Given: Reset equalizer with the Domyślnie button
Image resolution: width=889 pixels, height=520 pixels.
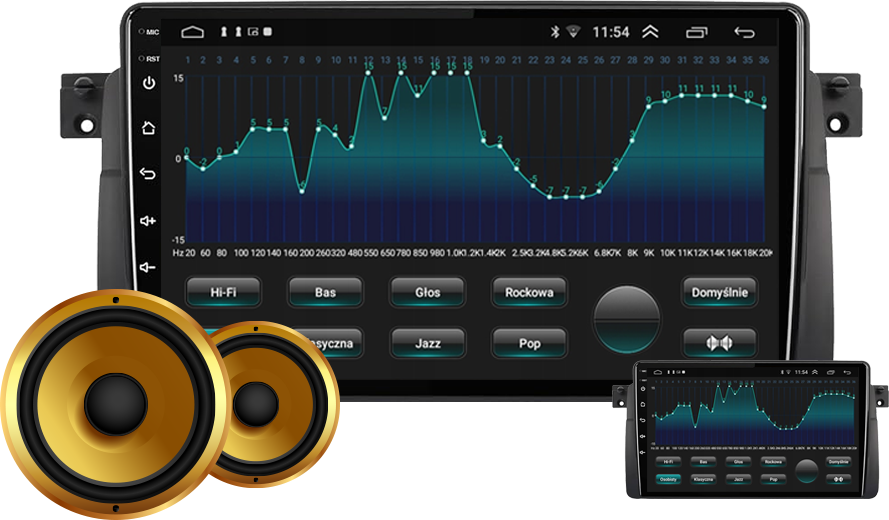Looking at the screenshot, I should tap(719, 292).
